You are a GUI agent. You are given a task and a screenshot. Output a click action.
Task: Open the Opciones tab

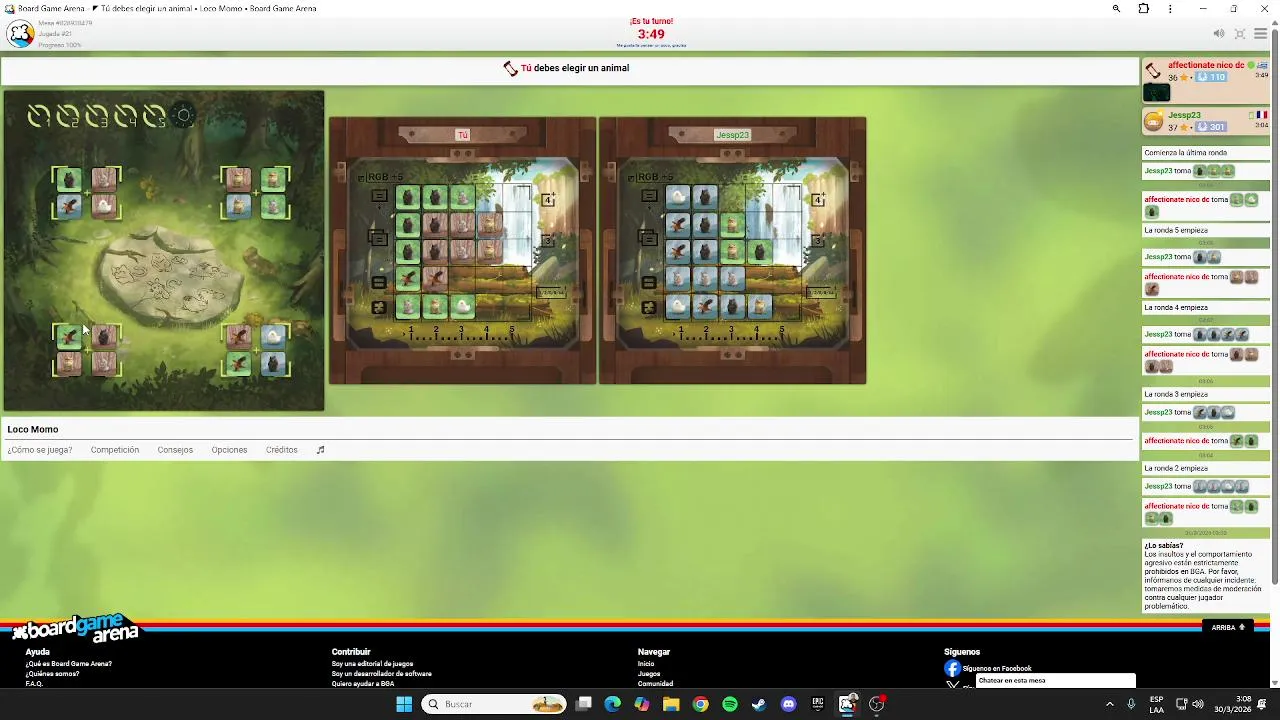point(229,450)
